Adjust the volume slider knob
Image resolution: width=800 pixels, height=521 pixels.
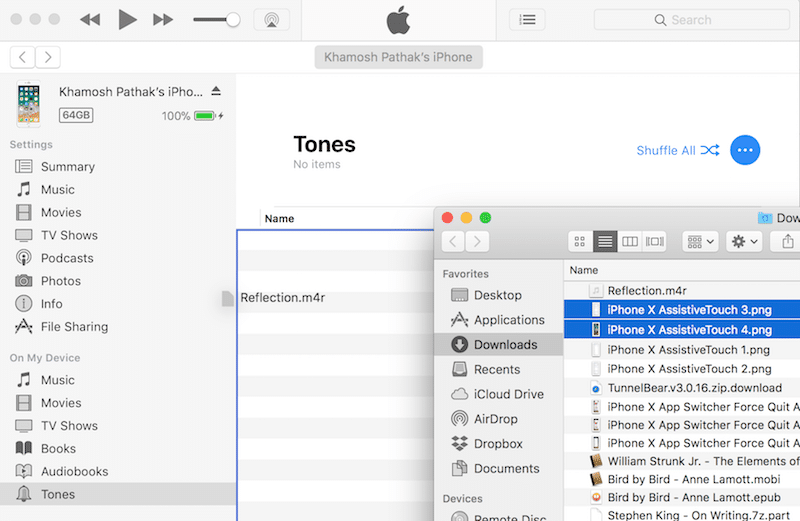pos(233,19)
